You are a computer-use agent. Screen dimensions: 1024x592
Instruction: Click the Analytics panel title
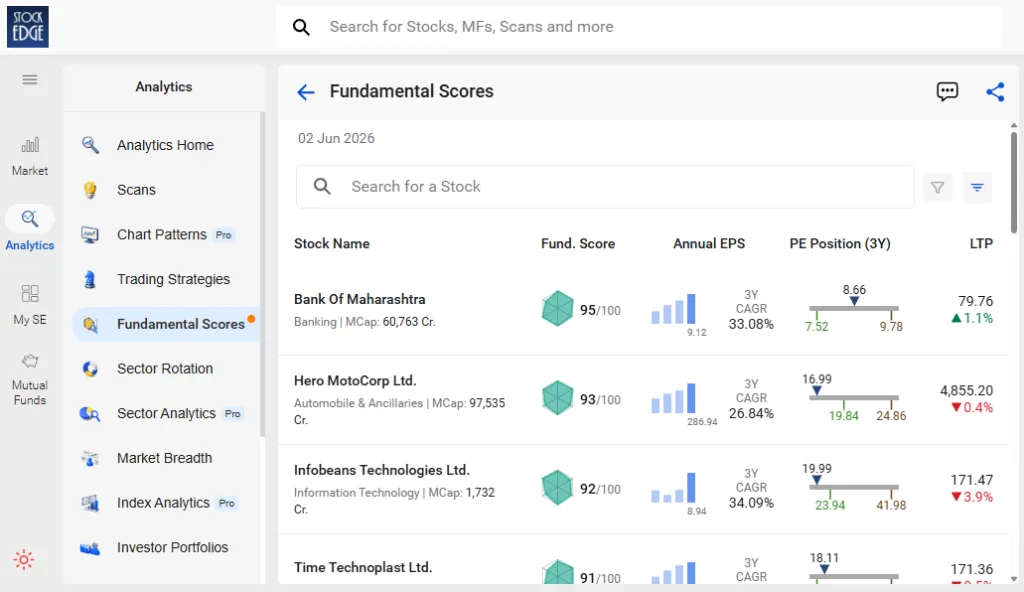coord(164,87)
